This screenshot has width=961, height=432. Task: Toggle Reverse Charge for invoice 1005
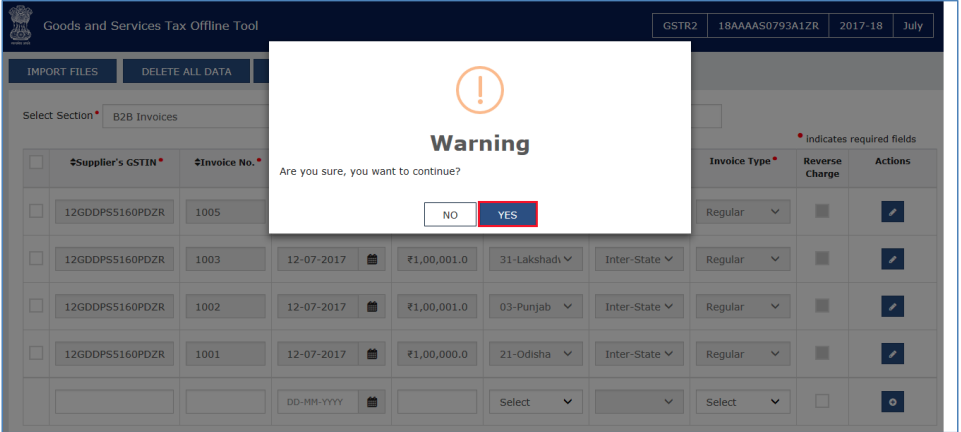coord(822,211)
